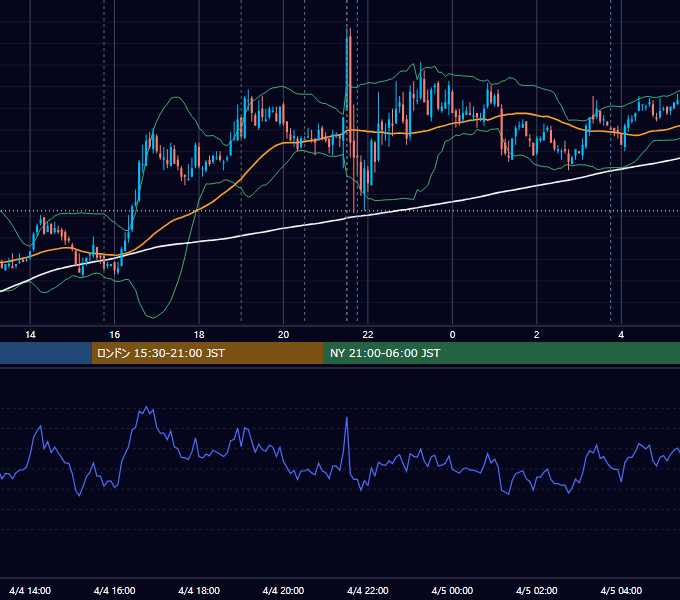This screenshot has width=680, height=600.
Task: Click the 4/4 16:00 label on indicator axis
Action: click(114, 590)
